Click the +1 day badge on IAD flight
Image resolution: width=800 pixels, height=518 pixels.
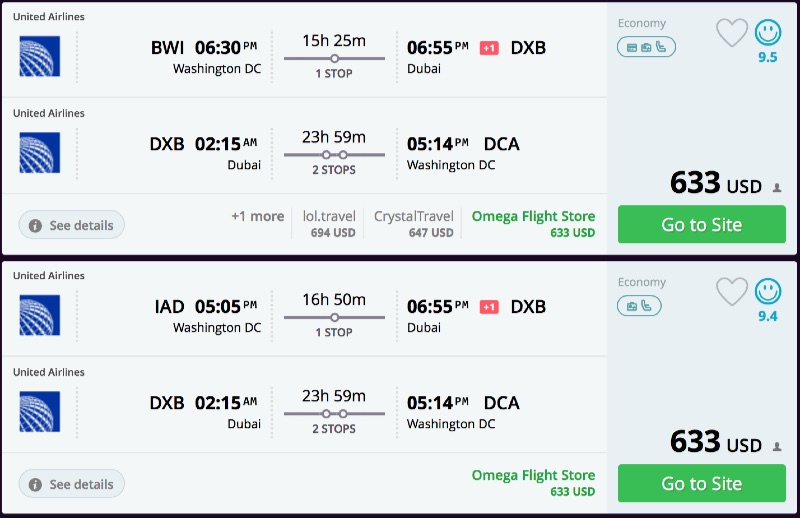pyautogui.click(x=489, y=307)
